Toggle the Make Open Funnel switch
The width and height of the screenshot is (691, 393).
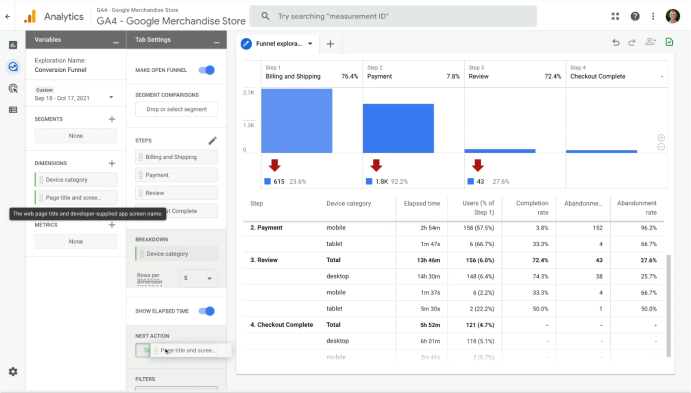[206, 70]
